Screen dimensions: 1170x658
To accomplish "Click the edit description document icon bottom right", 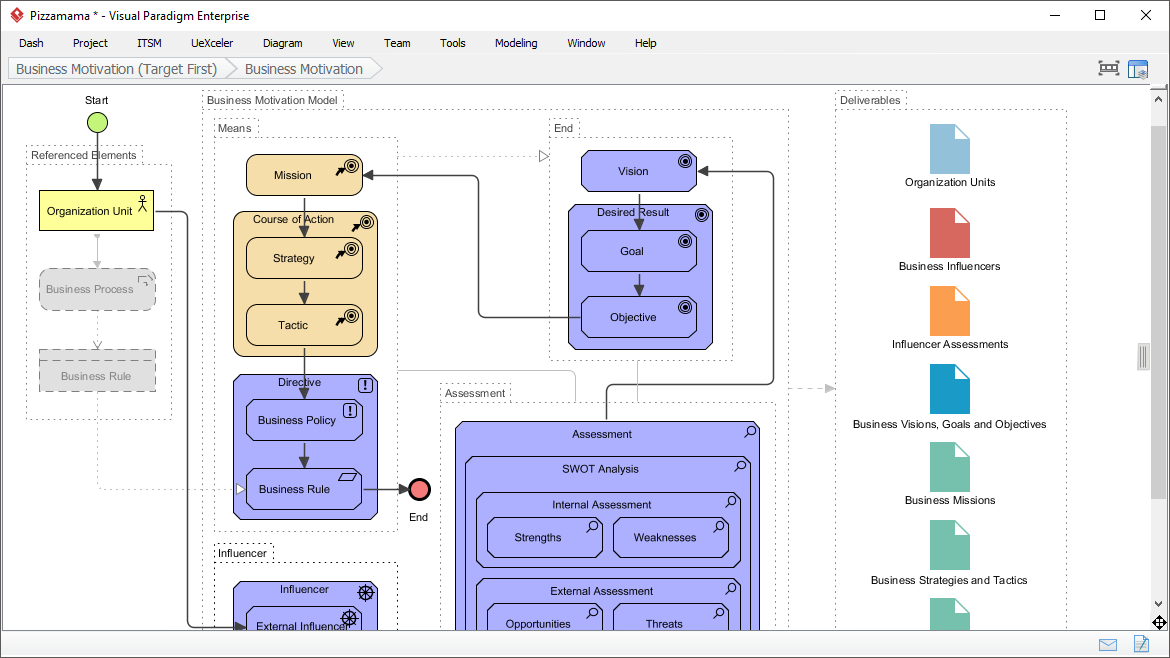I will tap(1141, 644).
